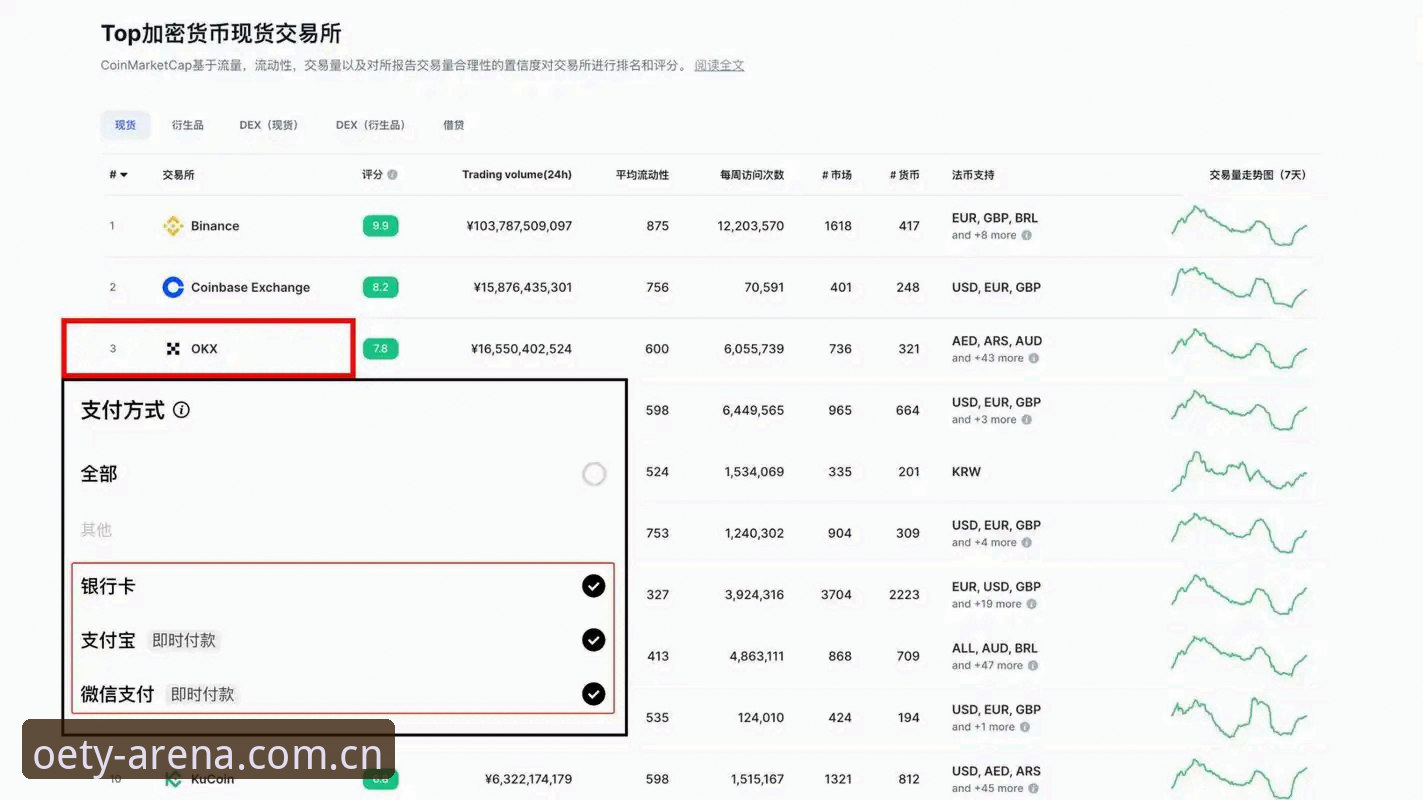Click the Coinbase Exchange logo icon

(x=173, y=287)
